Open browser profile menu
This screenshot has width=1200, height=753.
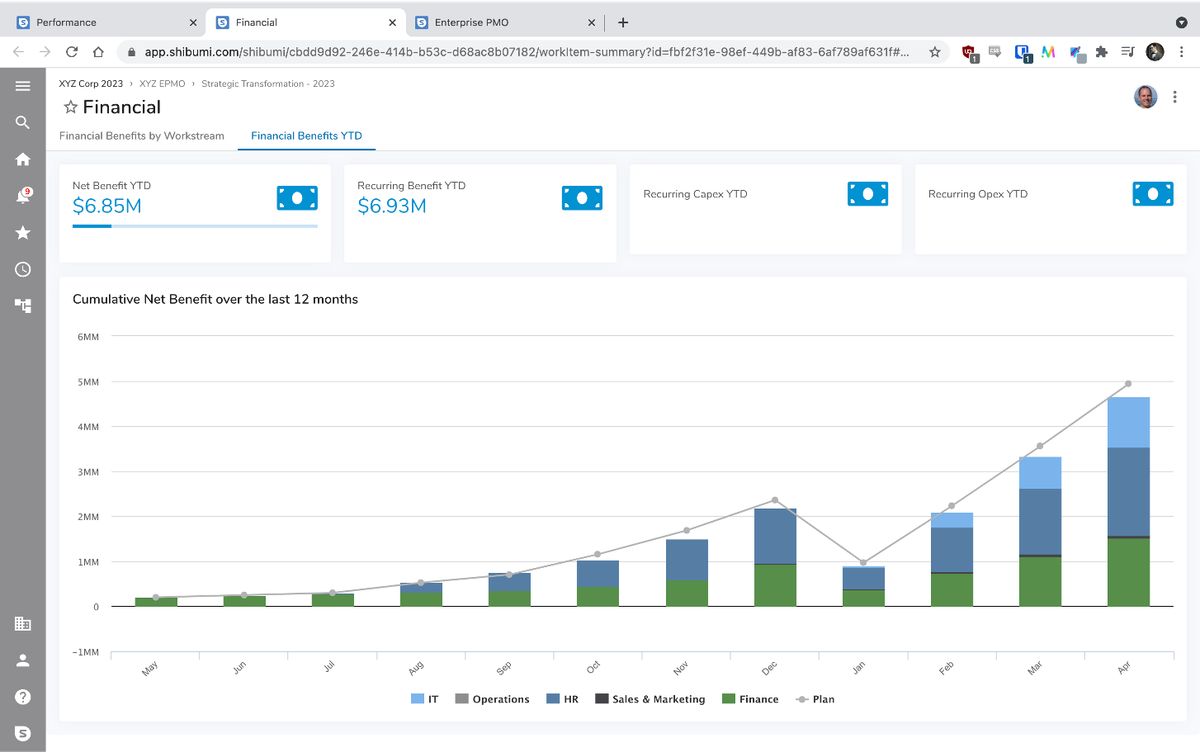click(x=1155, y=51)
